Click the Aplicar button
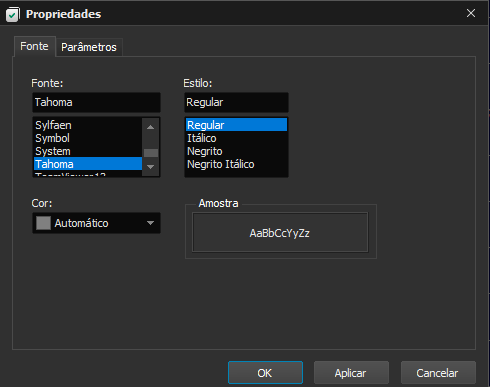The image size is (490, 387). point(351,373)
